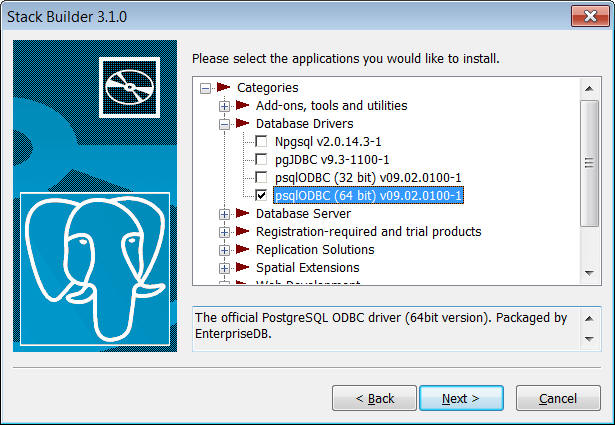Click the Next button
615x425 pixels.
461,398
